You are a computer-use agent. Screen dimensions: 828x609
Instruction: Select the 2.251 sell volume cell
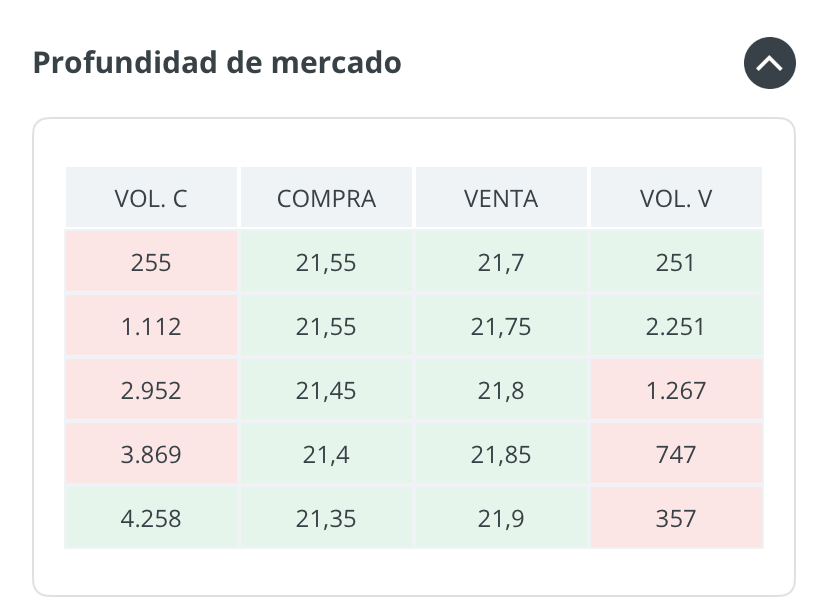(x=676, y=327)
